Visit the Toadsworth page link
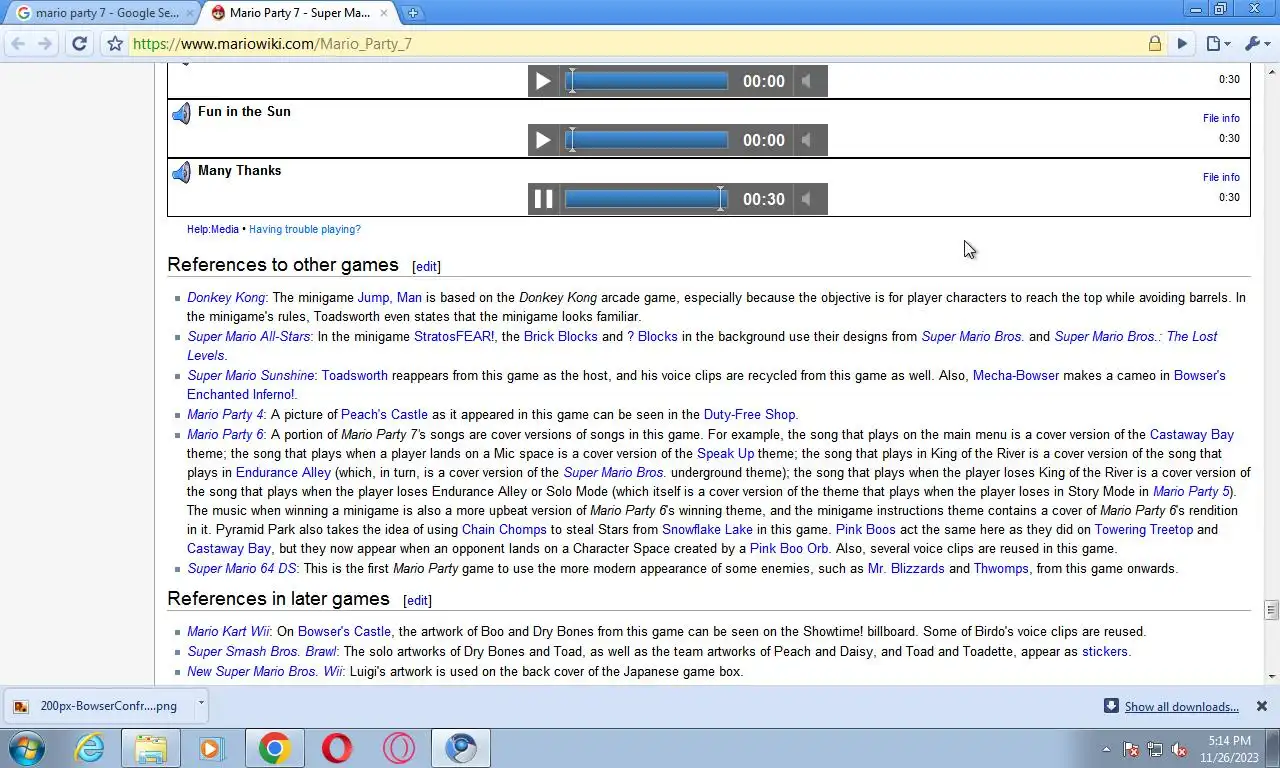Viewport: 1280px width, 768px height. [x=355, y=375]
